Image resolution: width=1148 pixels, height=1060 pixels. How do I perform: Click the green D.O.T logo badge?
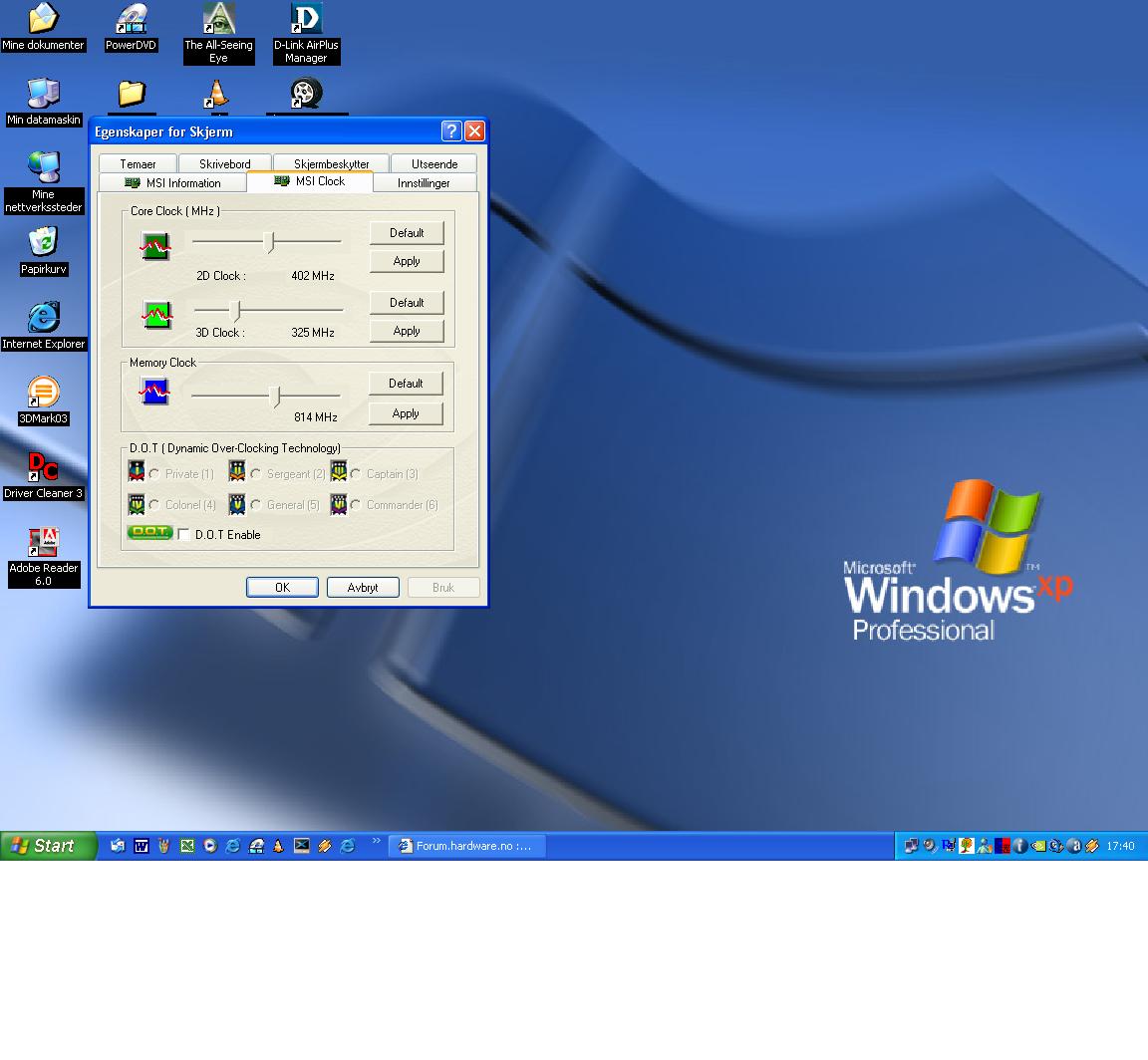click(x=149, y=532)
